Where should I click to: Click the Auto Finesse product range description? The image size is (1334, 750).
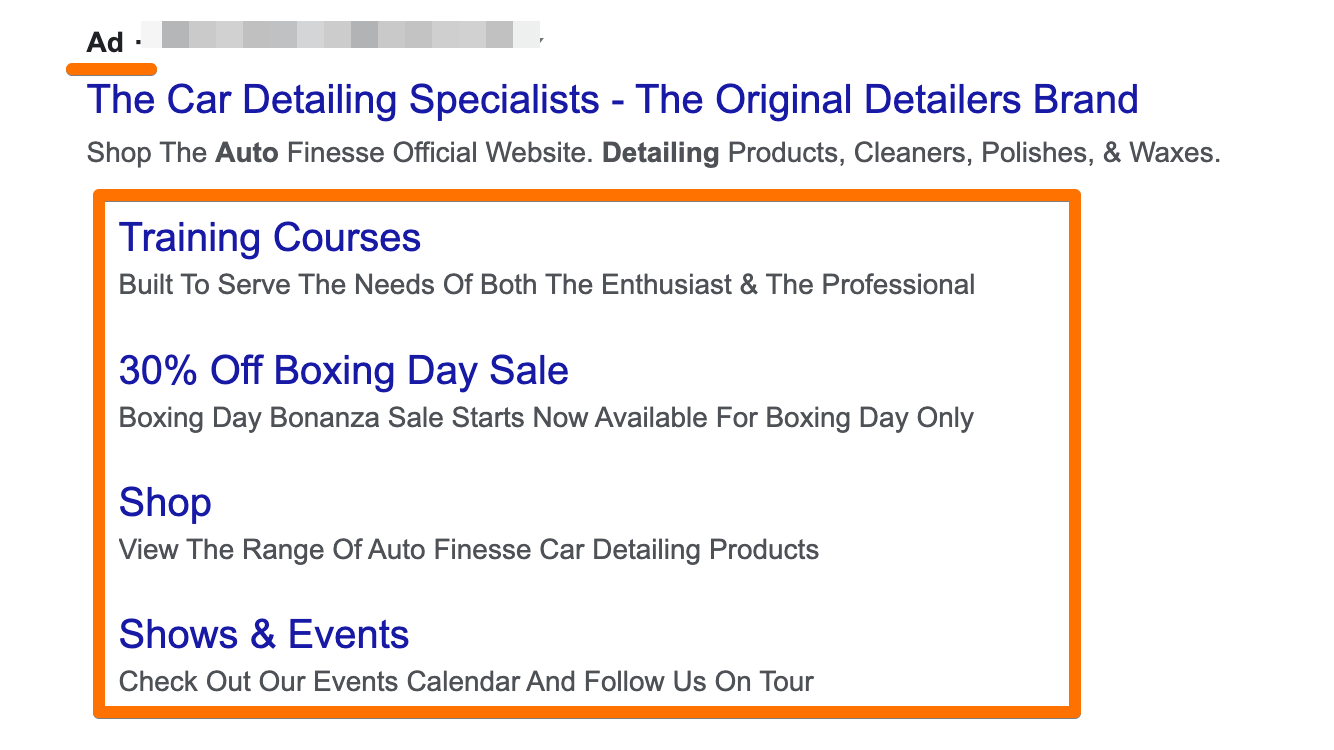click(x=468, y=549)
